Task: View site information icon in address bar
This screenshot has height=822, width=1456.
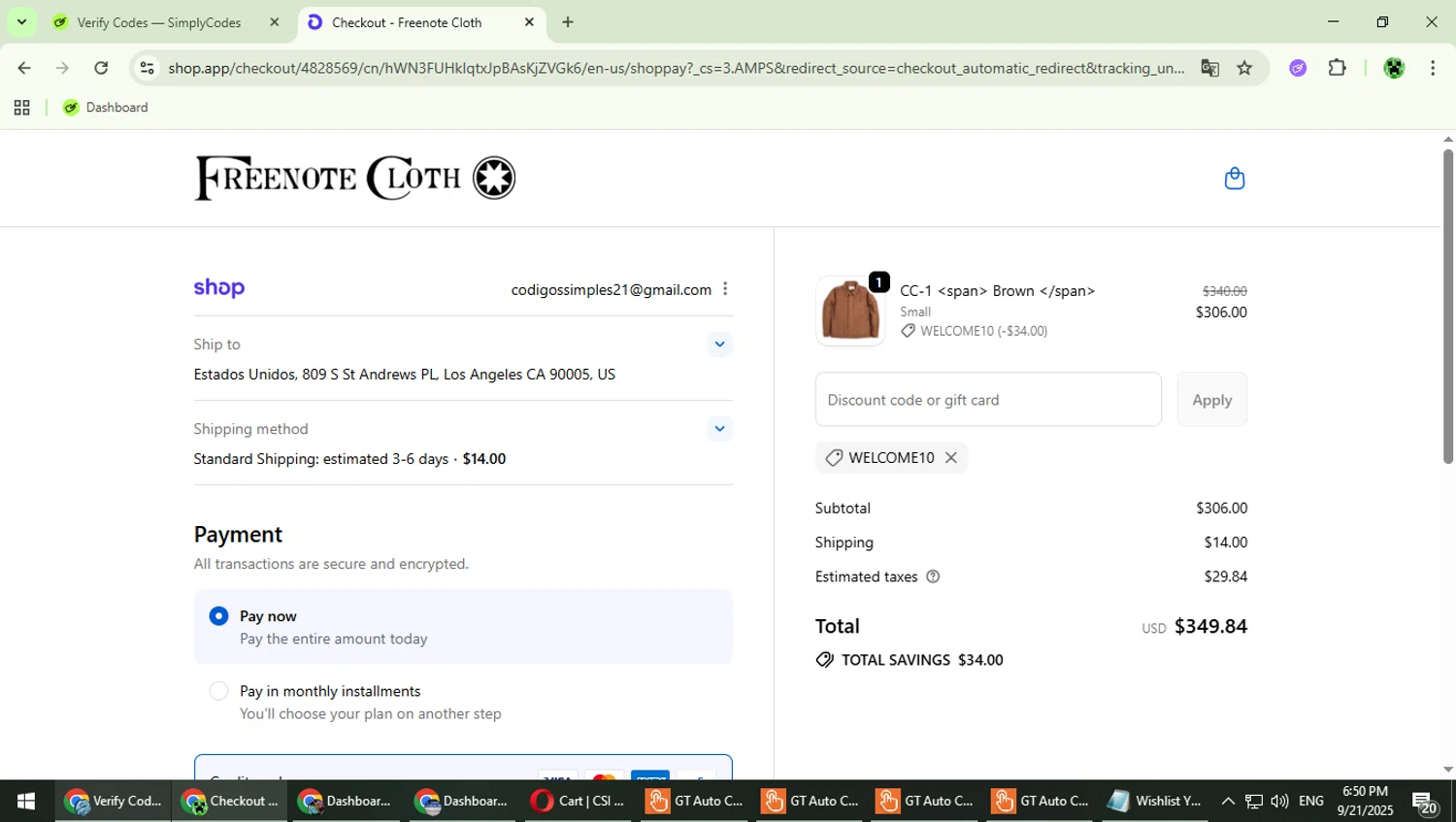Action: [148, 68]
